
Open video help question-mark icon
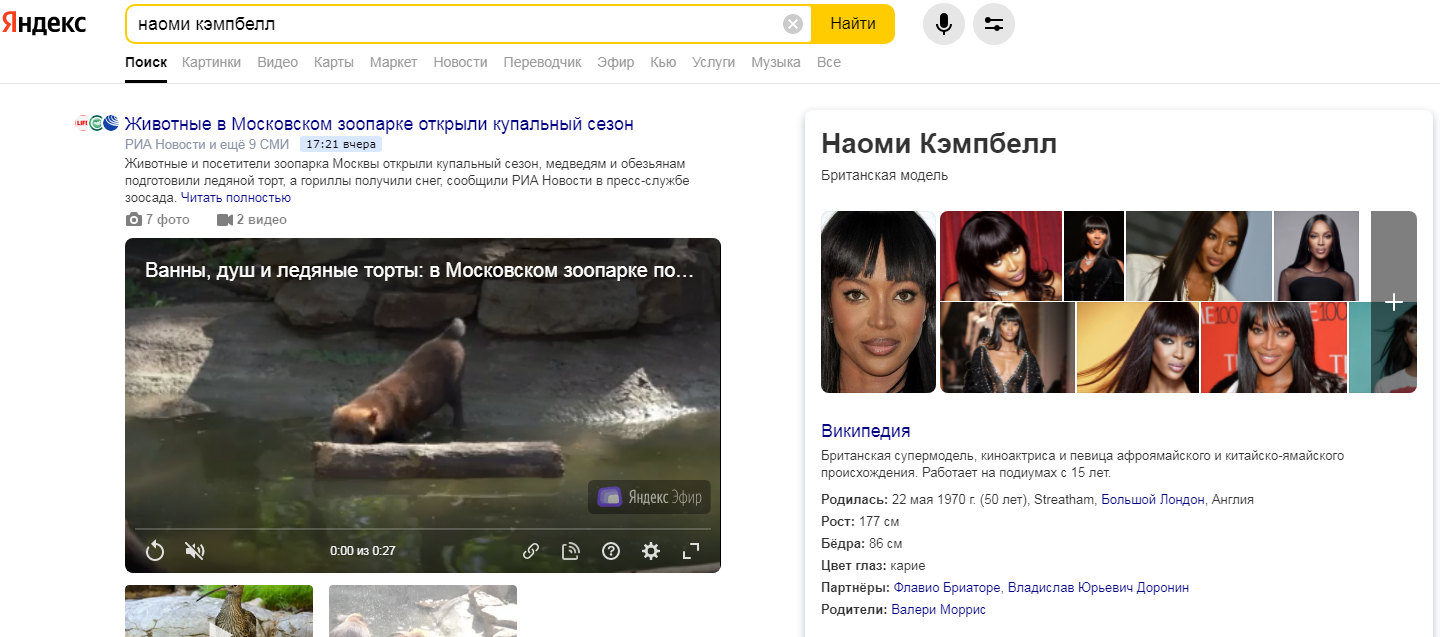tap(611, 550)
